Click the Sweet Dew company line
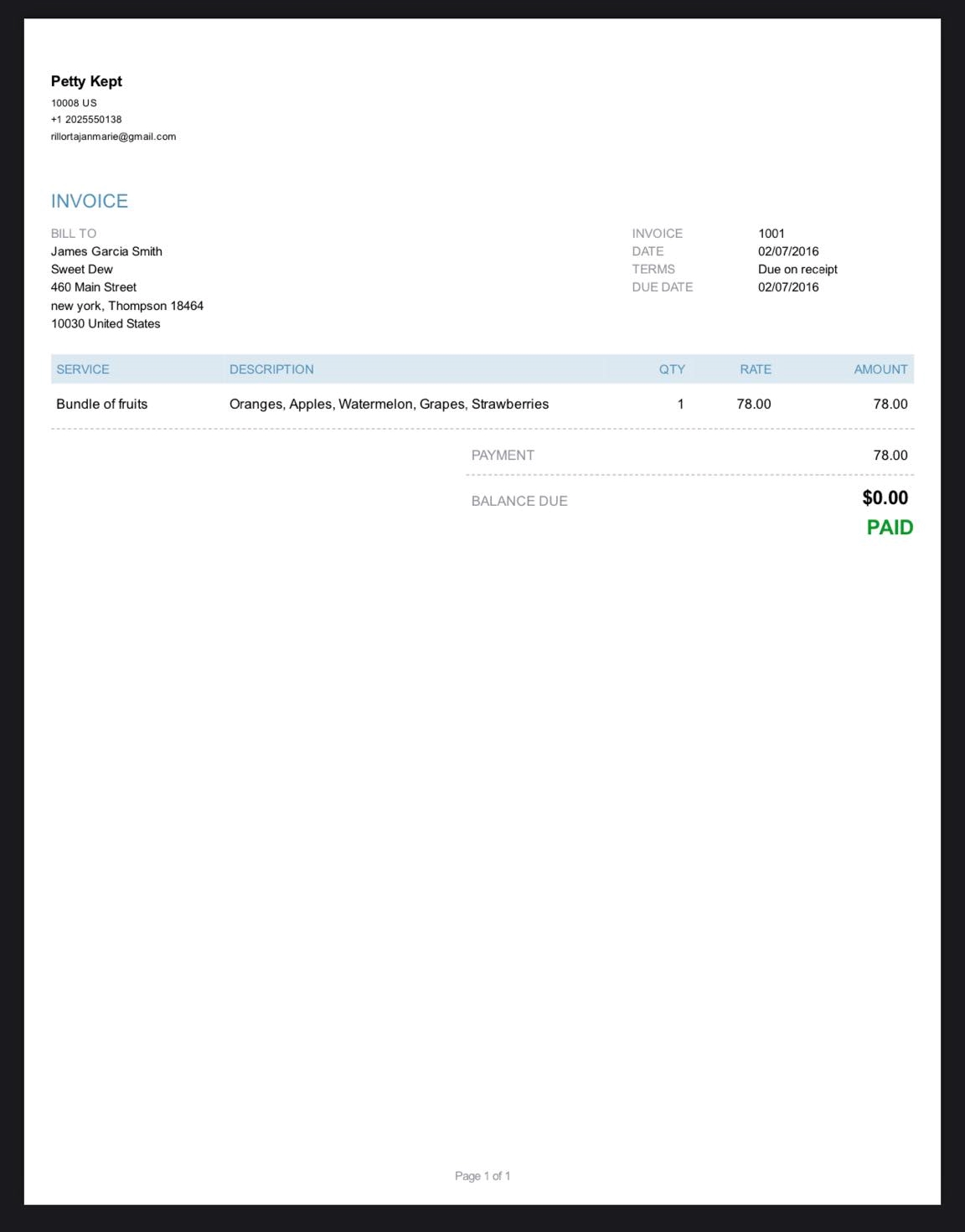The height and width of the screenshot is (1232, 965). coord(81,270)
